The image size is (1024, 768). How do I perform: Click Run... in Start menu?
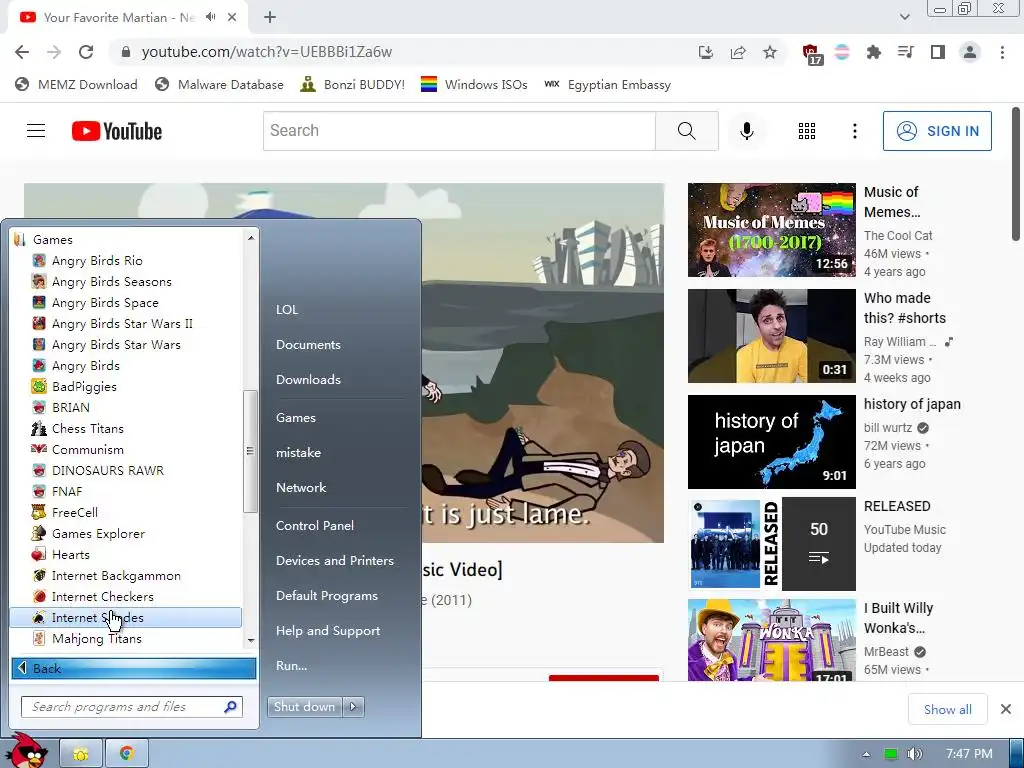[291, 665]
